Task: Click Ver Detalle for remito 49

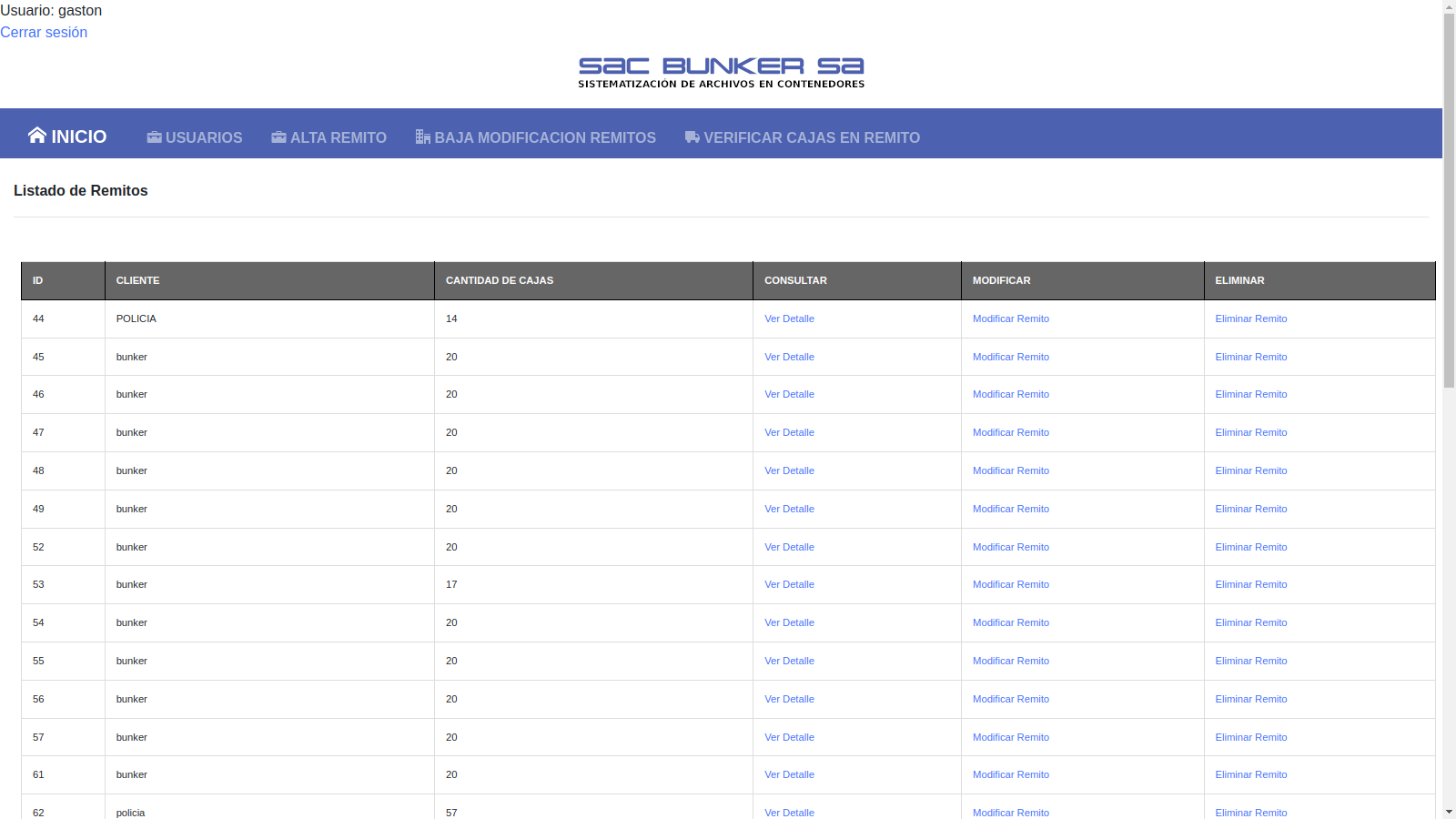Action: point(789,509)
